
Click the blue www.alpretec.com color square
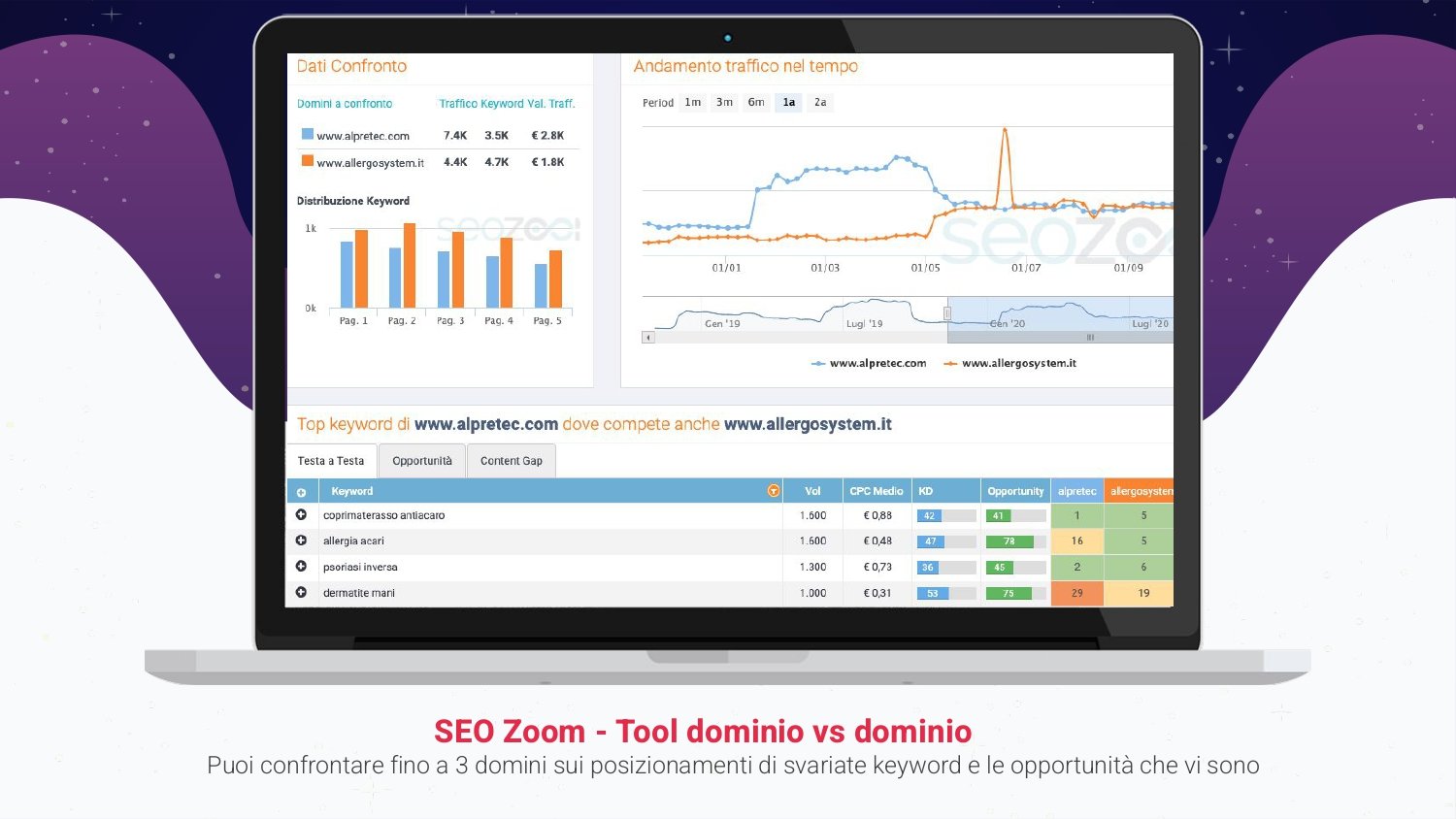tap(307, 134)
